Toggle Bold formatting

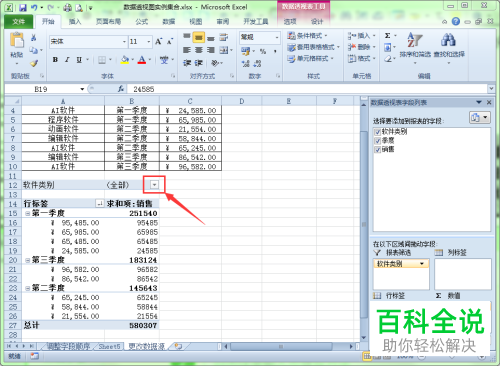[x=55, y=60]
